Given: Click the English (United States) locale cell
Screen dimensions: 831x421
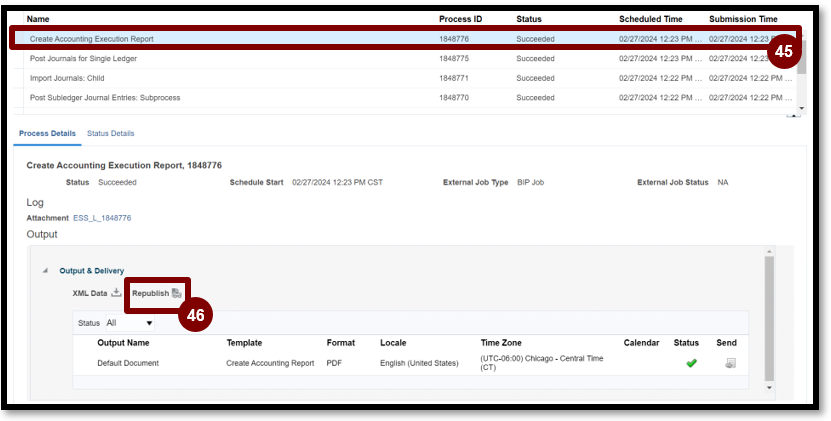Looking at the screenshot, I should pyautogui.click(x=419, y=363).
